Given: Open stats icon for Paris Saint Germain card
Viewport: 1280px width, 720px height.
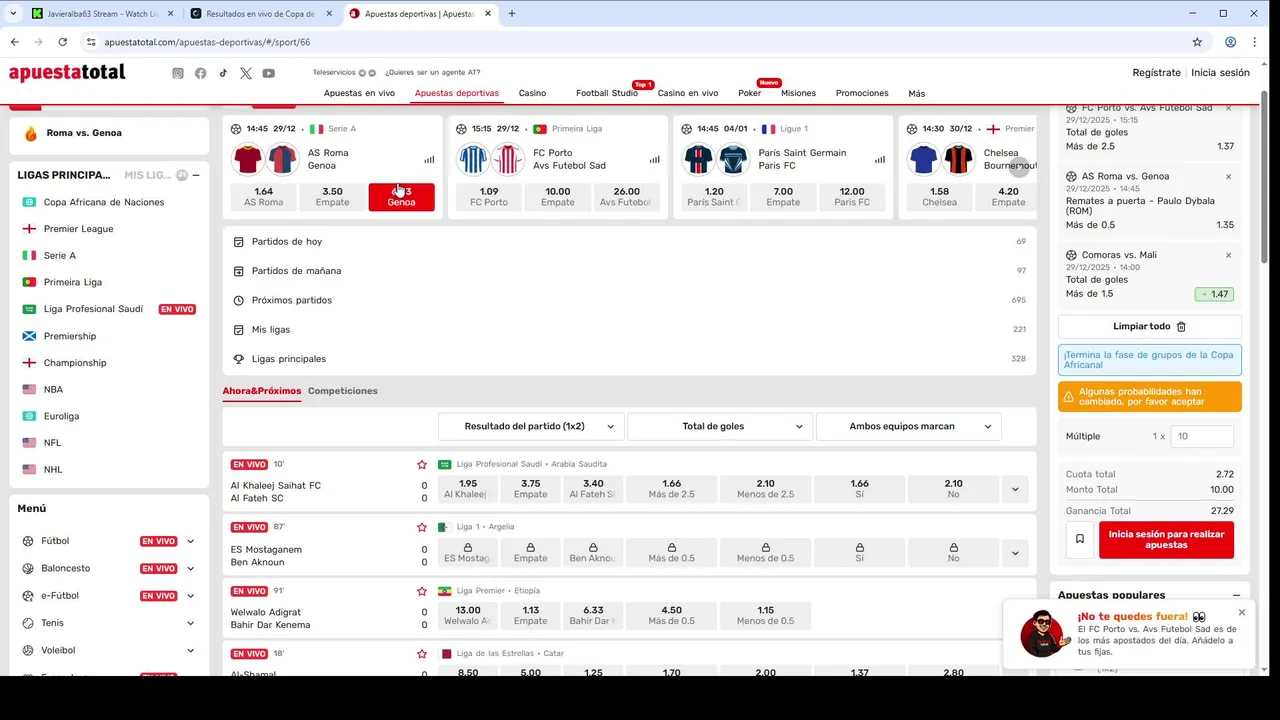Looking at the screenshot, I should tap(880, 159).
